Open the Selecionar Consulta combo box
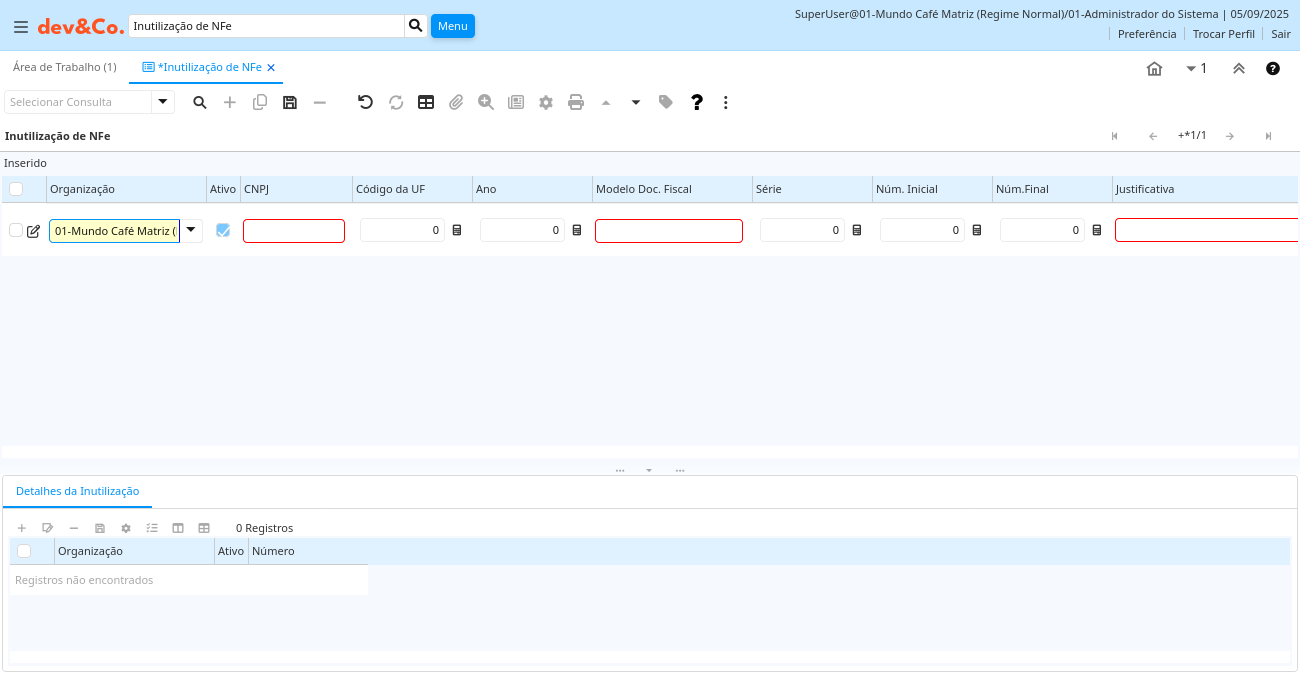Image resolution: width=1300 pixels, height=674 pixels. (163, 102)
